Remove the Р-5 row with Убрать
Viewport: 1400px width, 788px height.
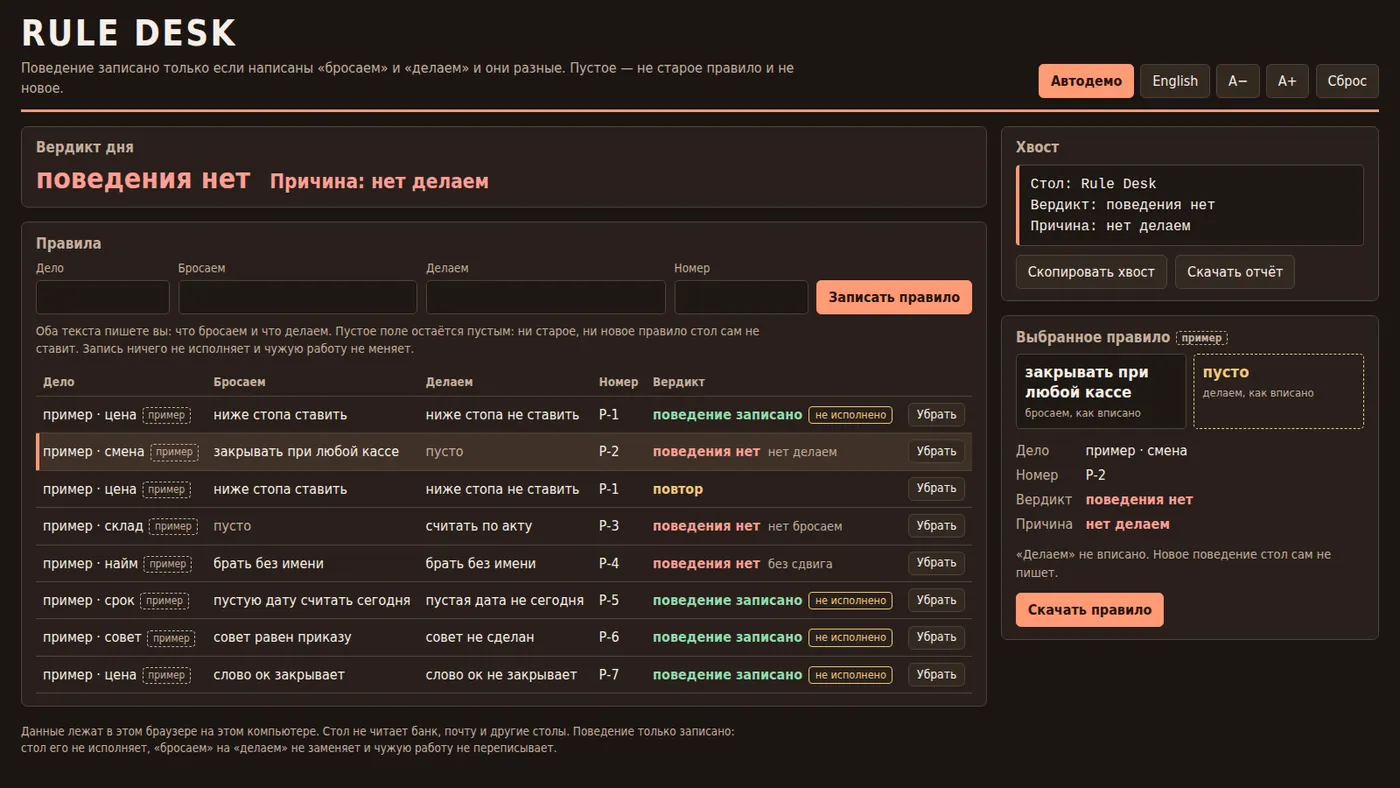(x=937, y=600)
